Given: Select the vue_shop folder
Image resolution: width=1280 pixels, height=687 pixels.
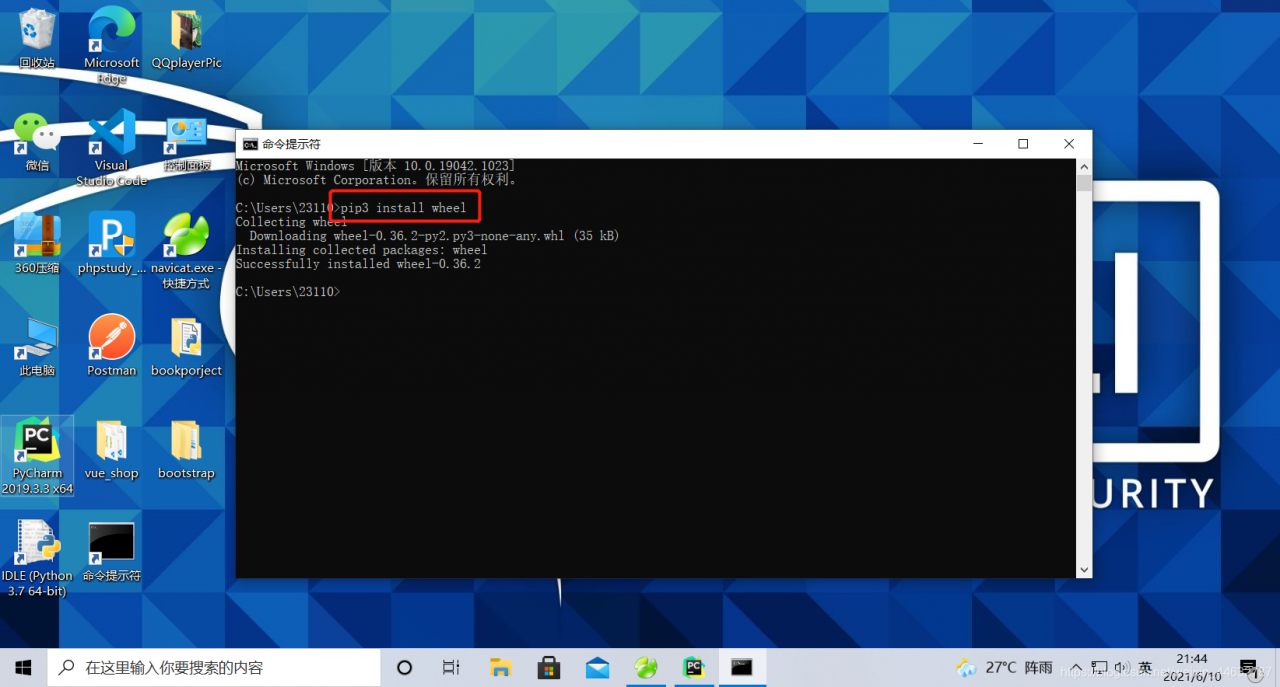Looking at the screenshot, I should (112, 450).
